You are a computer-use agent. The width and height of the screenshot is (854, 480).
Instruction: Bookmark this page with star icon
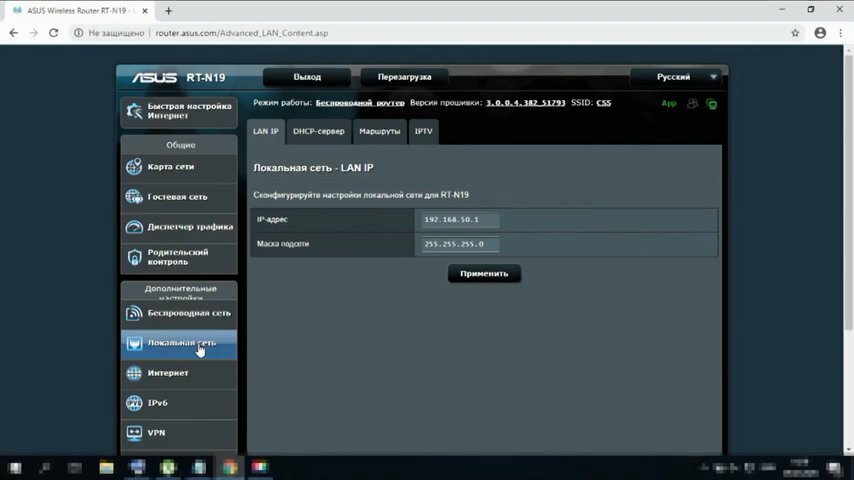click(x=795, y=33)
